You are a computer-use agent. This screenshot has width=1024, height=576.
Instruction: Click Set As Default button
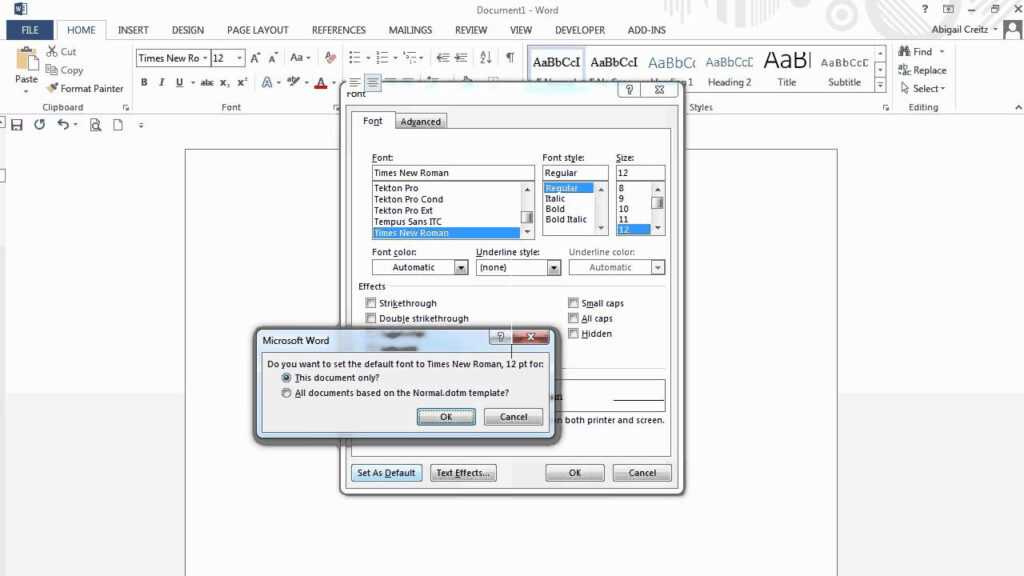385,472
